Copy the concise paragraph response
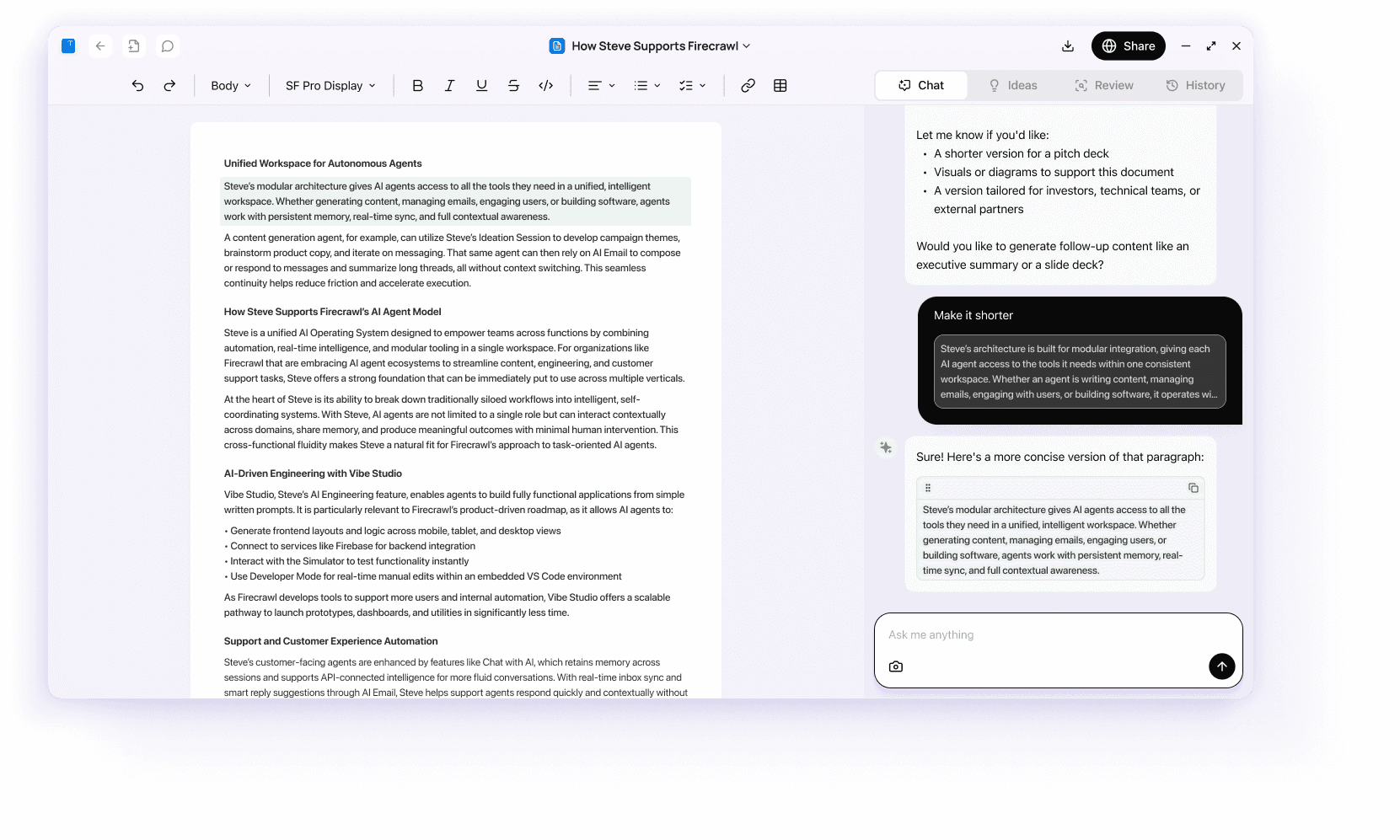The height and width of the screenshot is (840, 1400). coord(1193,488)
